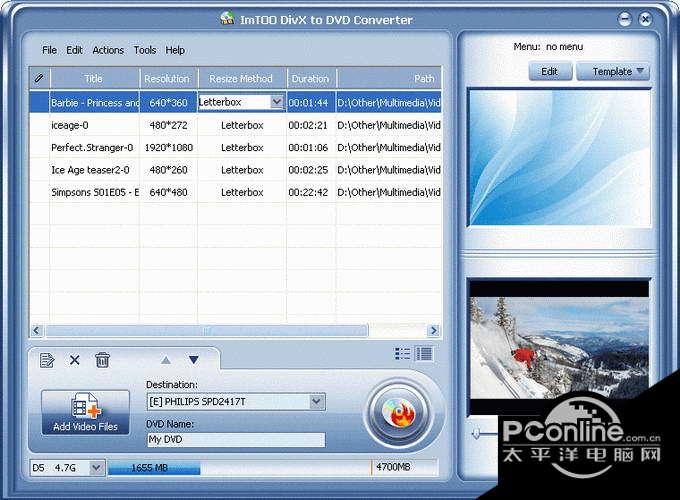Select the iceage-0 row

(x=235, y=125)
